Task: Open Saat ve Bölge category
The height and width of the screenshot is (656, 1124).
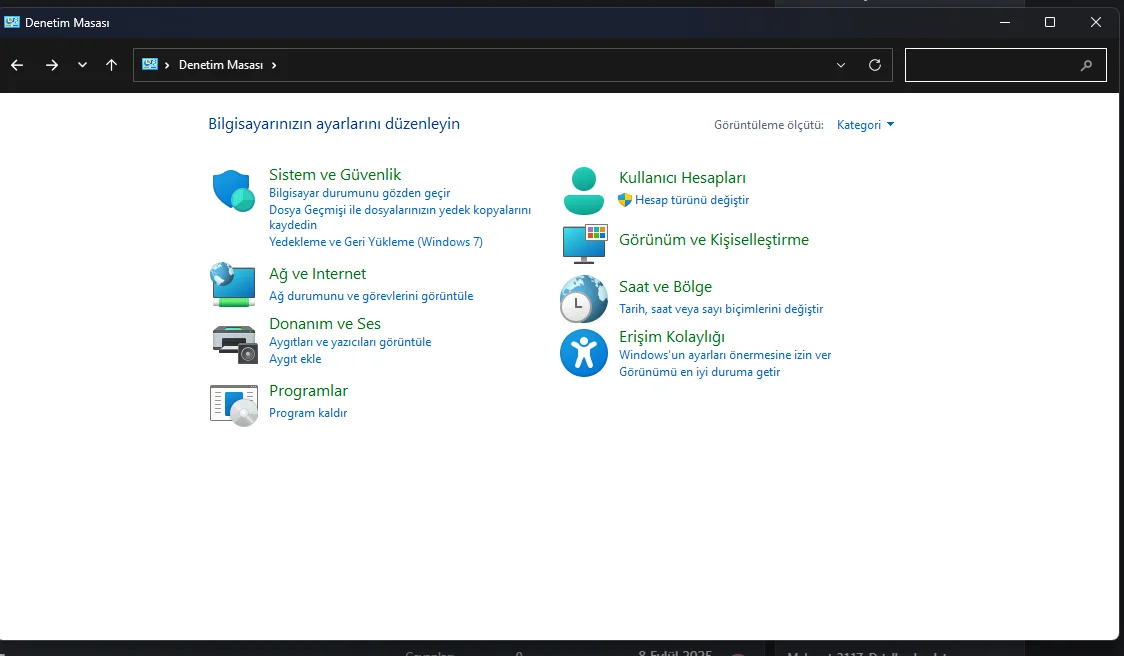Action: point(665,287)
